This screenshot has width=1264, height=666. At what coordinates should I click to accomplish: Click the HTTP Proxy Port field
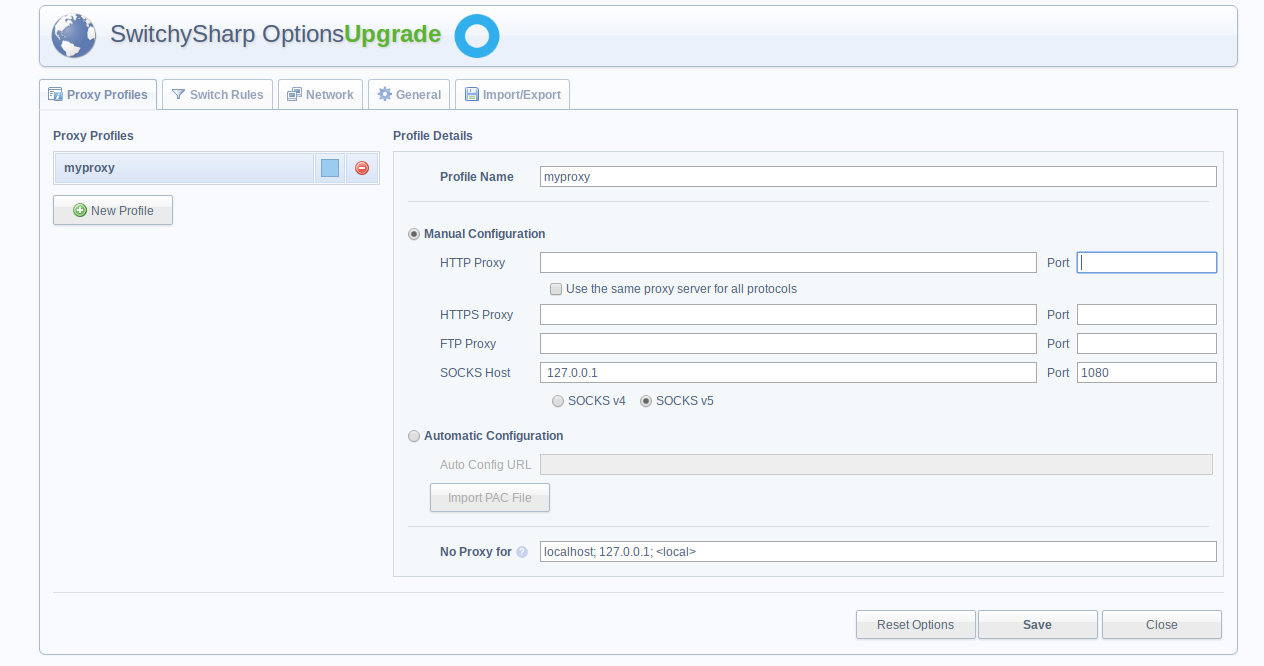(x=1147, y=263)
